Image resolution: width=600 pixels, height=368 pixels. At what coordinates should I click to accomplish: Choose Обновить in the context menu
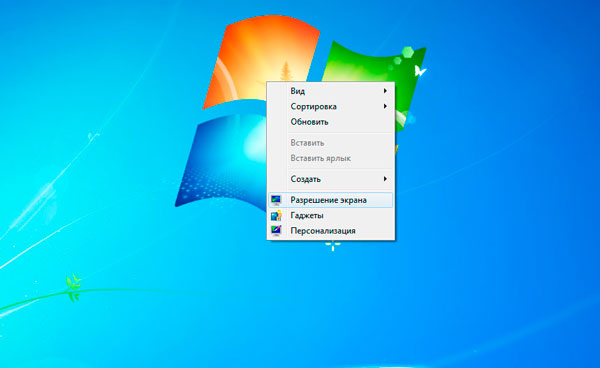click(x=331, y=122)
